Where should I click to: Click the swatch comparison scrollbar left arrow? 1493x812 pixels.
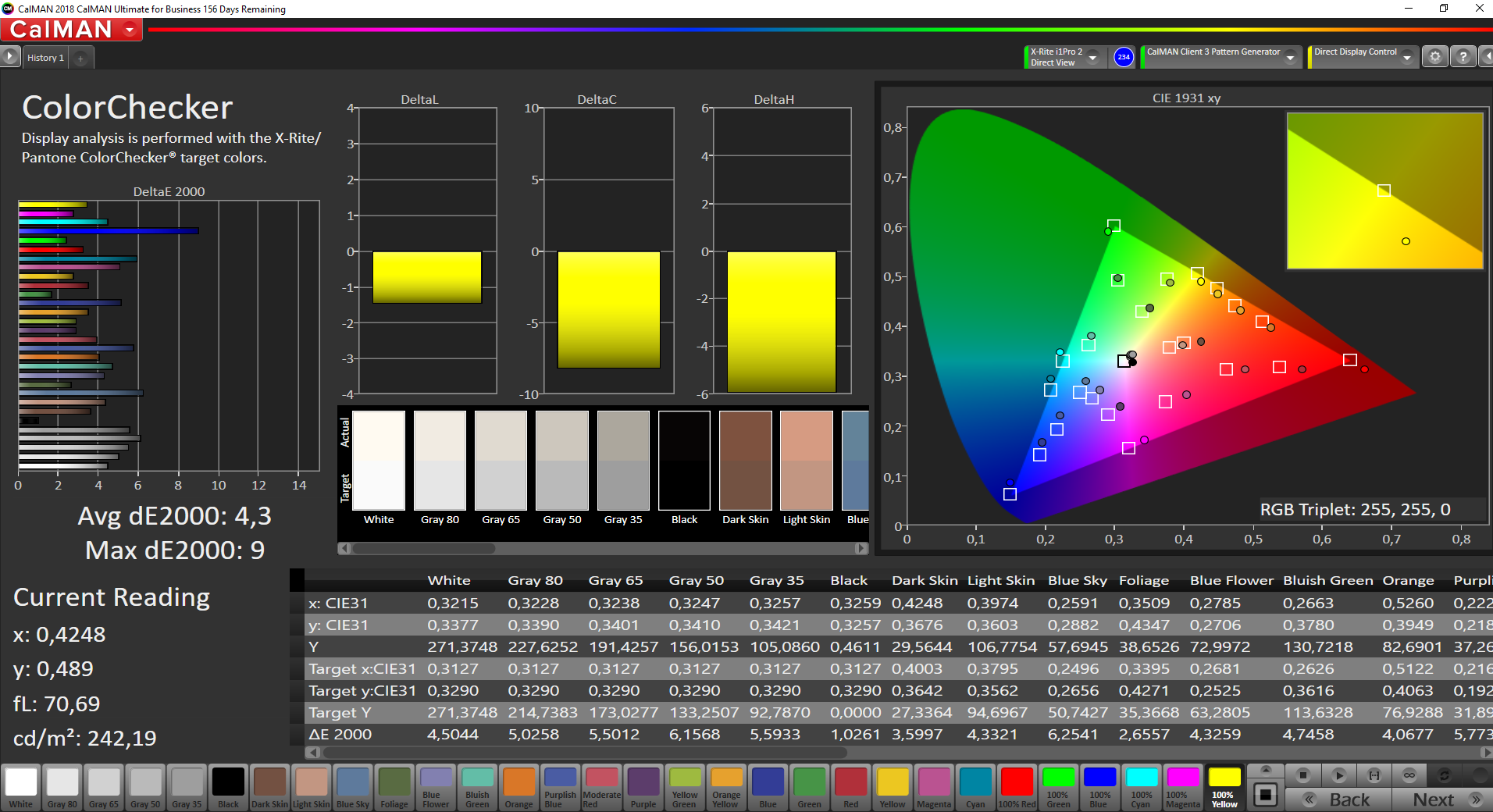[x=344, y=548]
